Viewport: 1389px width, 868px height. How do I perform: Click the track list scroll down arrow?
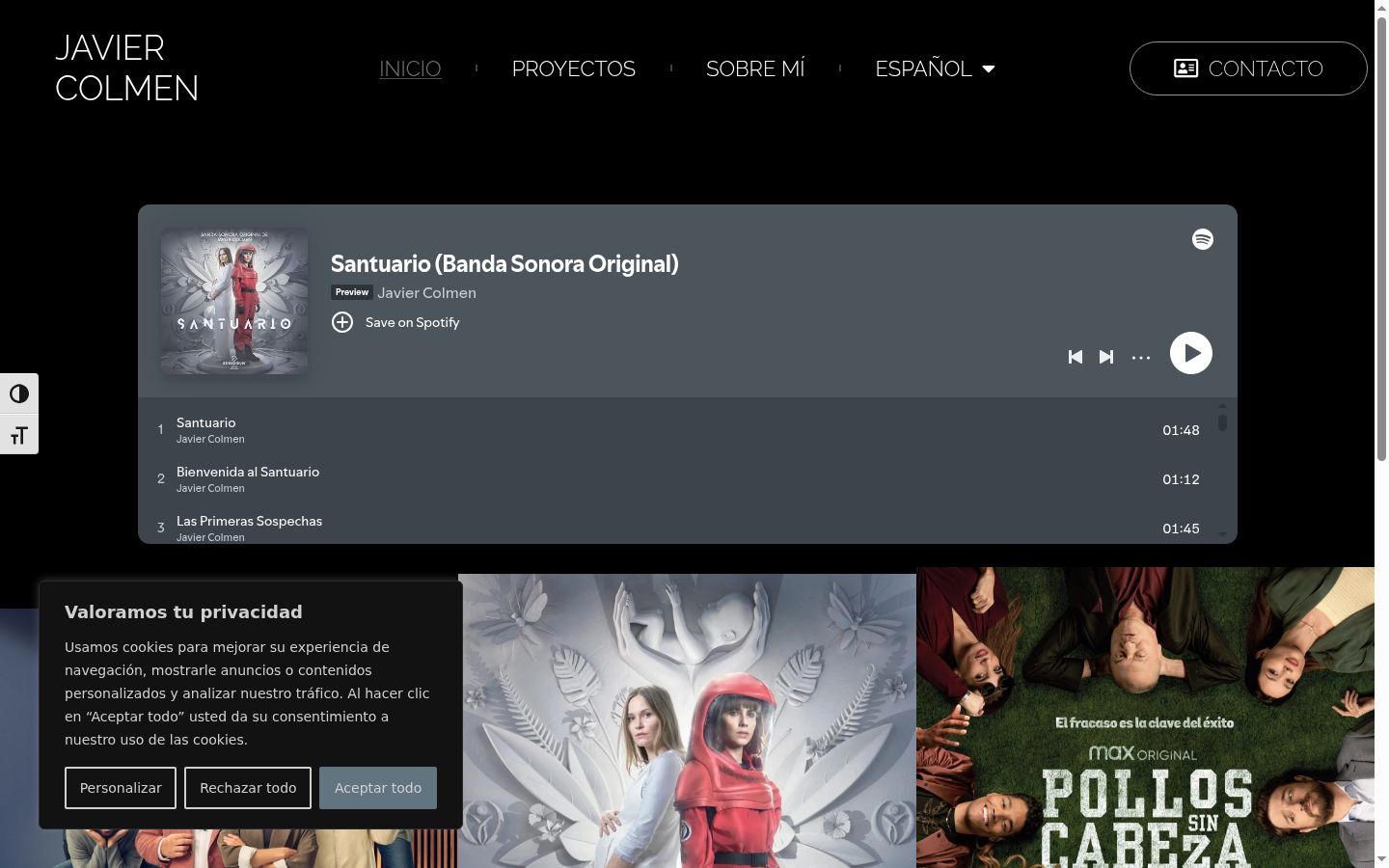coord(1222,534)
